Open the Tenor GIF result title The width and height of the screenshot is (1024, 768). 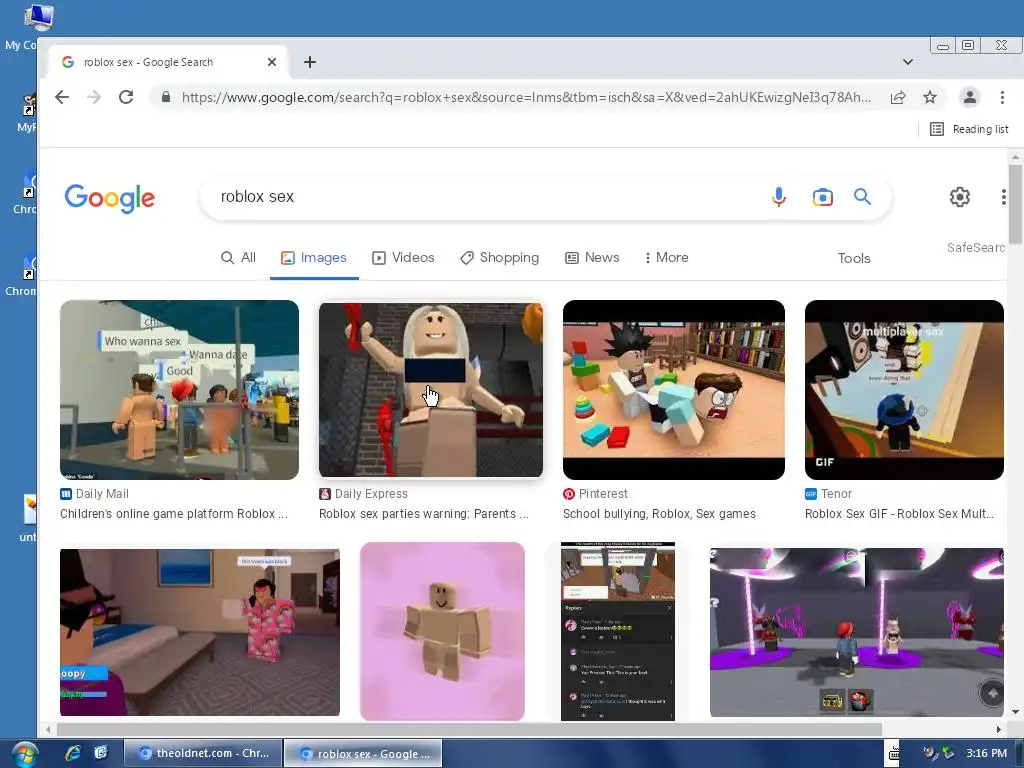[899, 514]
